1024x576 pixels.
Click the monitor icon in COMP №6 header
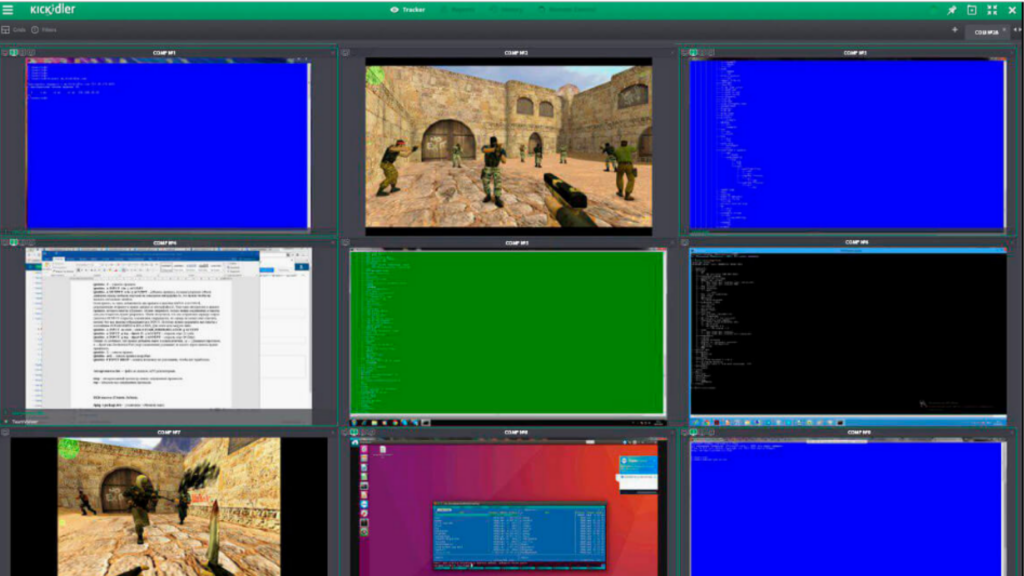684,242
